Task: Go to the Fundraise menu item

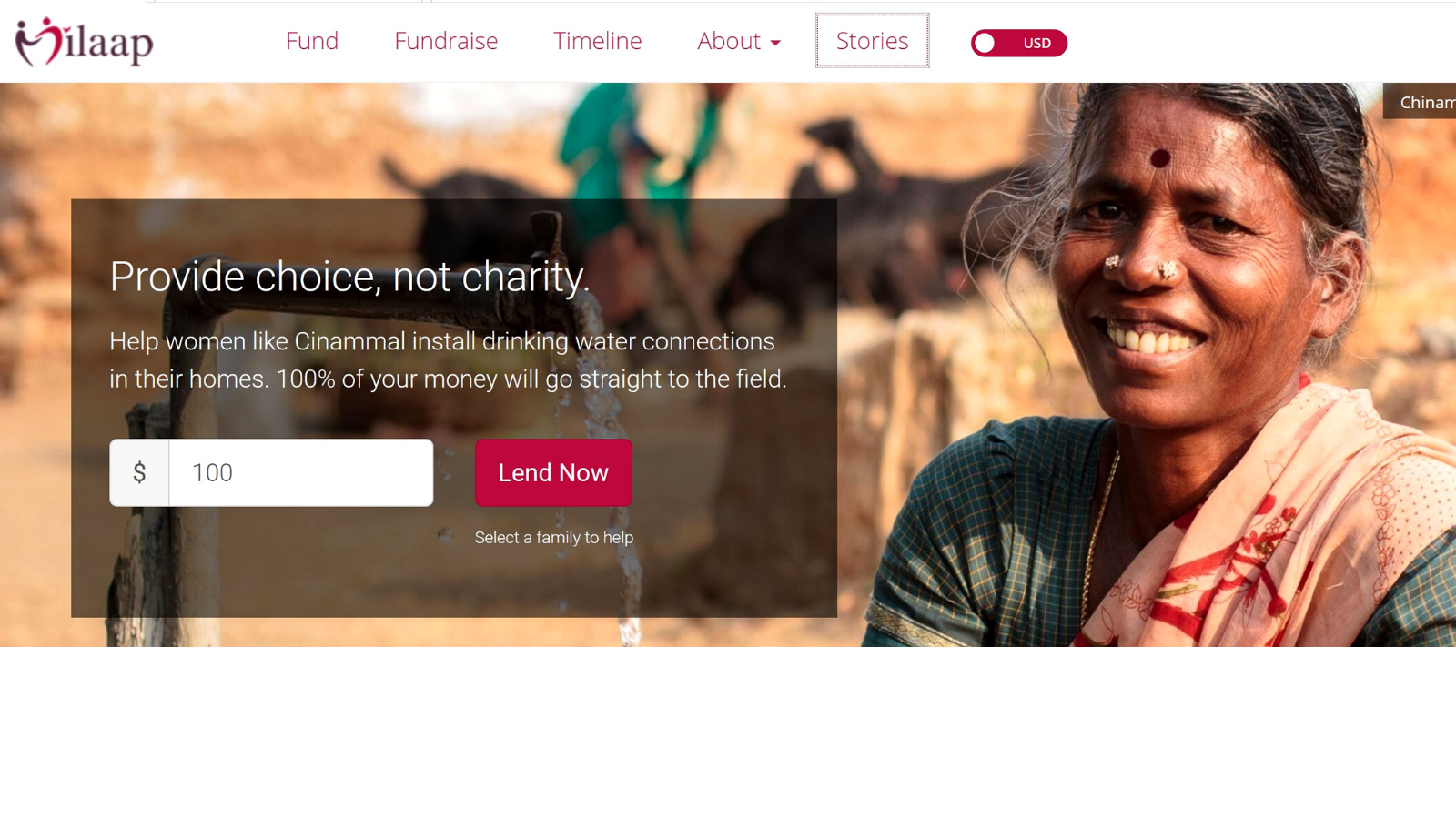Action: pyautogui.click(x=446, y=41)
